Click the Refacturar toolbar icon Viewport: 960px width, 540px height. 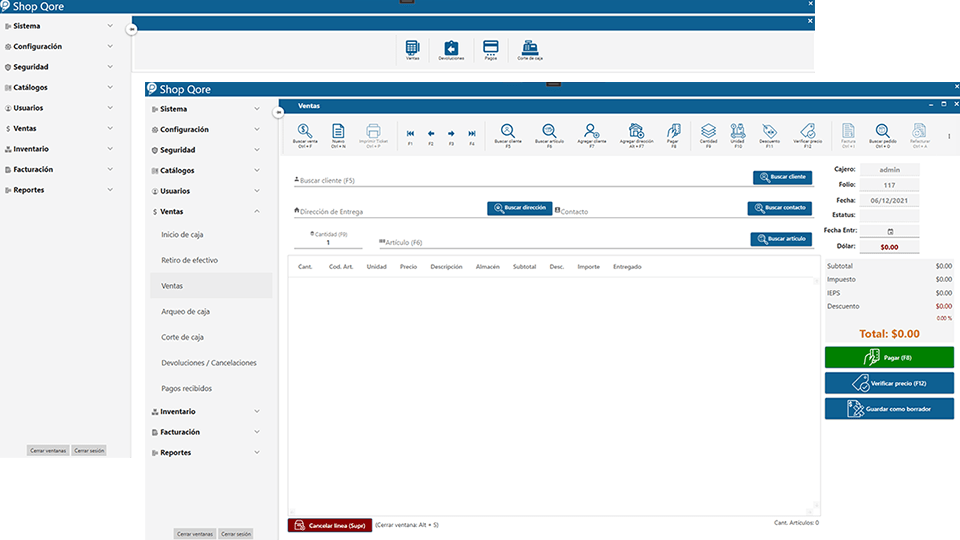point(920,135)
